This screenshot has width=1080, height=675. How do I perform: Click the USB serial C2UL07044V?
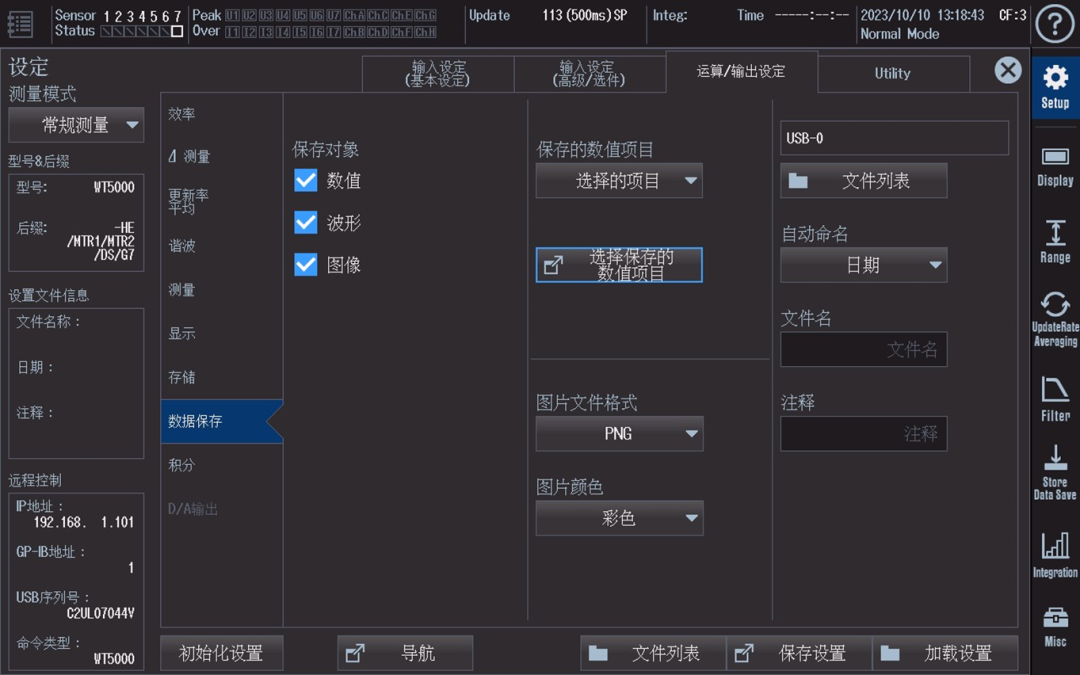[101, 613]
